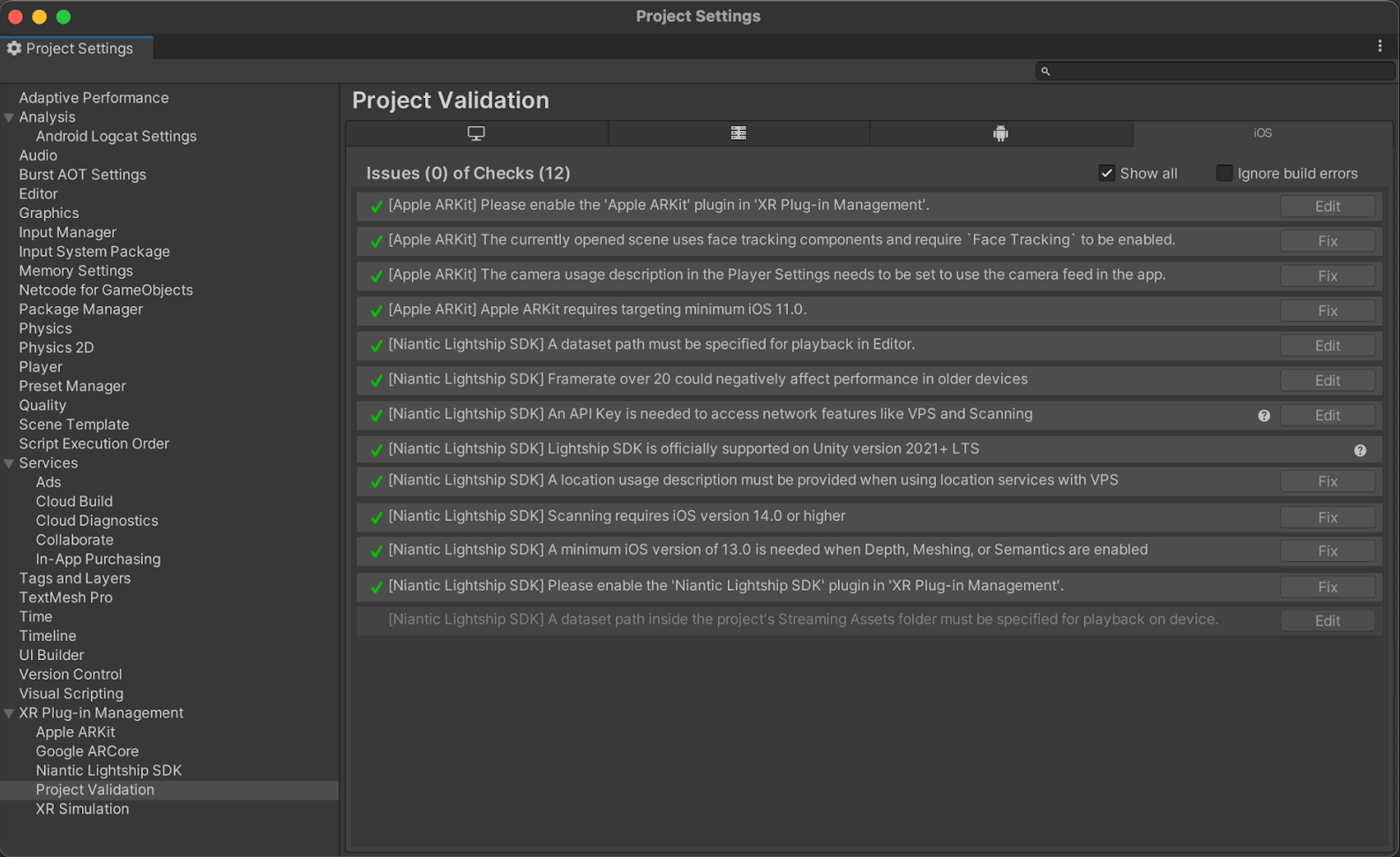Viewport: 1400px width, 857px height.
Task: Collapse the Analysis tree section
Action: click(x=9, y=117)
